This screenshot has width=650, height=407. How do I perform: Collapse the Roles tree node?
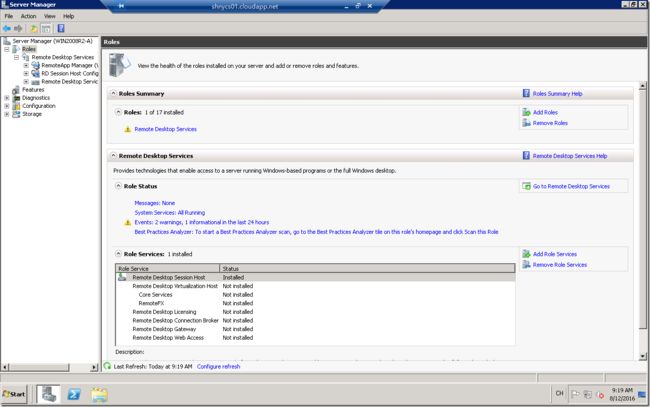(7, 49)
